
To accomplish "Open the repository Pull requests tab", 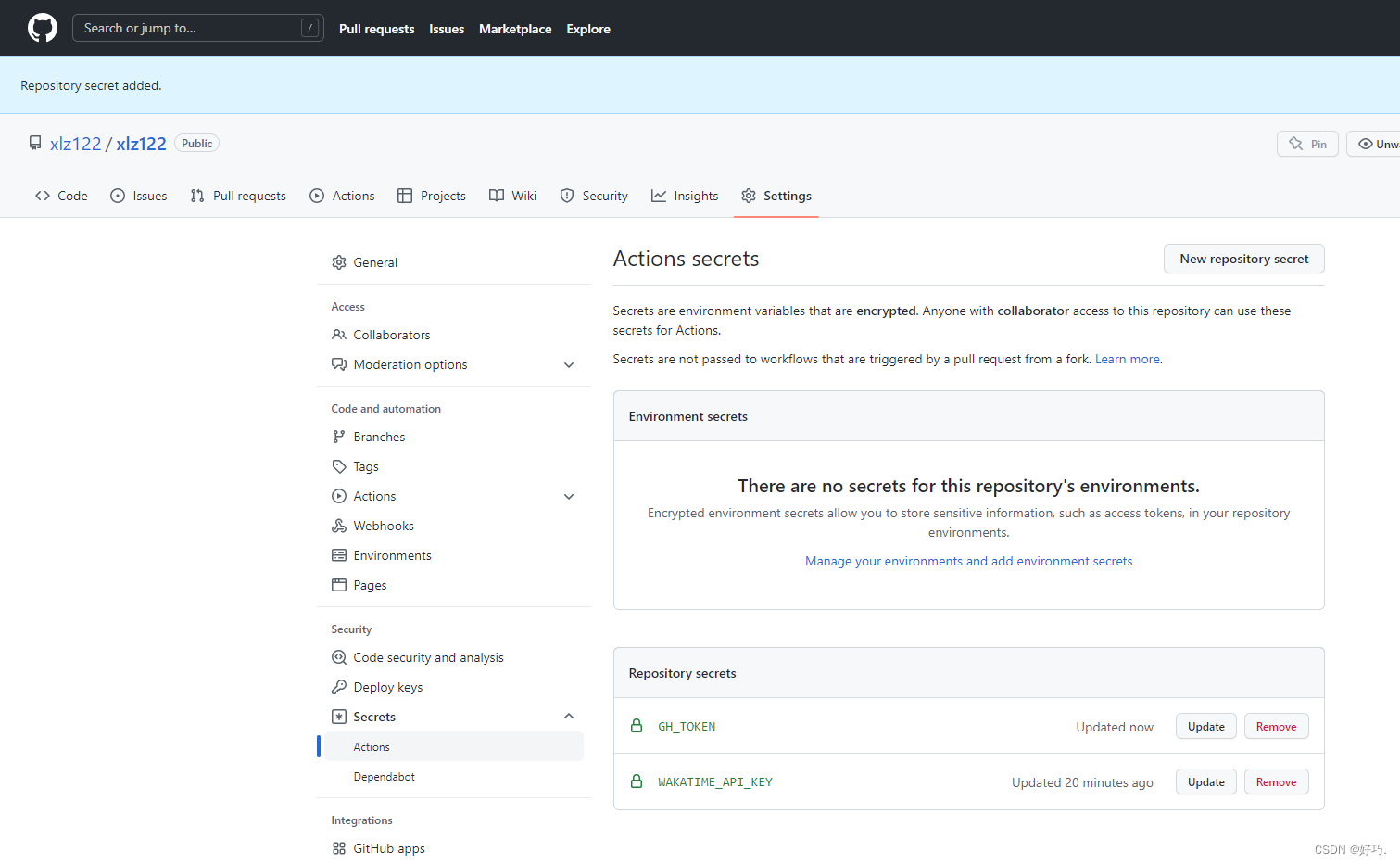I will pyautogui.click(x=238, y=196).
